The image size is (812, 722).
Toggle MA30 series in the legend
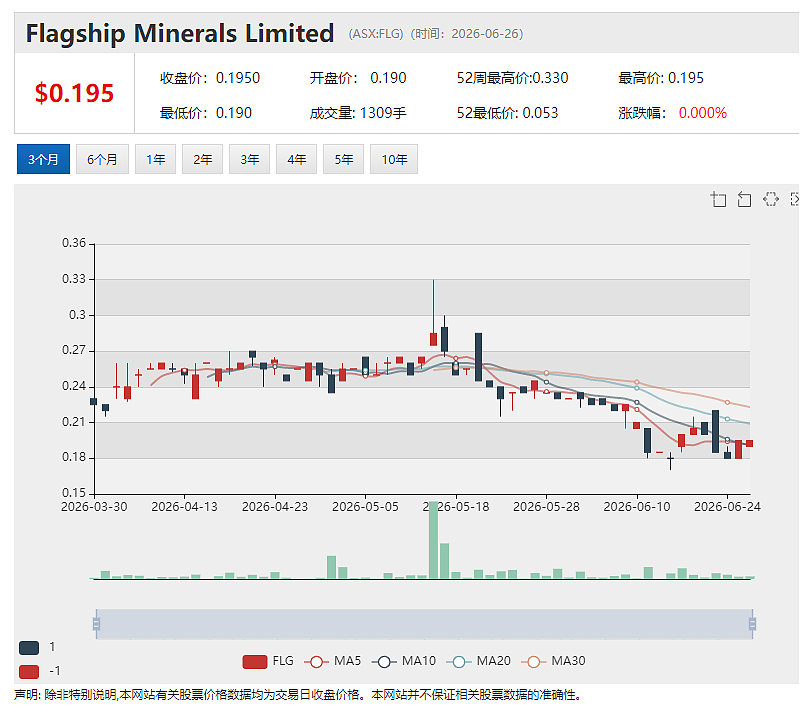click(x=553, y=661)
